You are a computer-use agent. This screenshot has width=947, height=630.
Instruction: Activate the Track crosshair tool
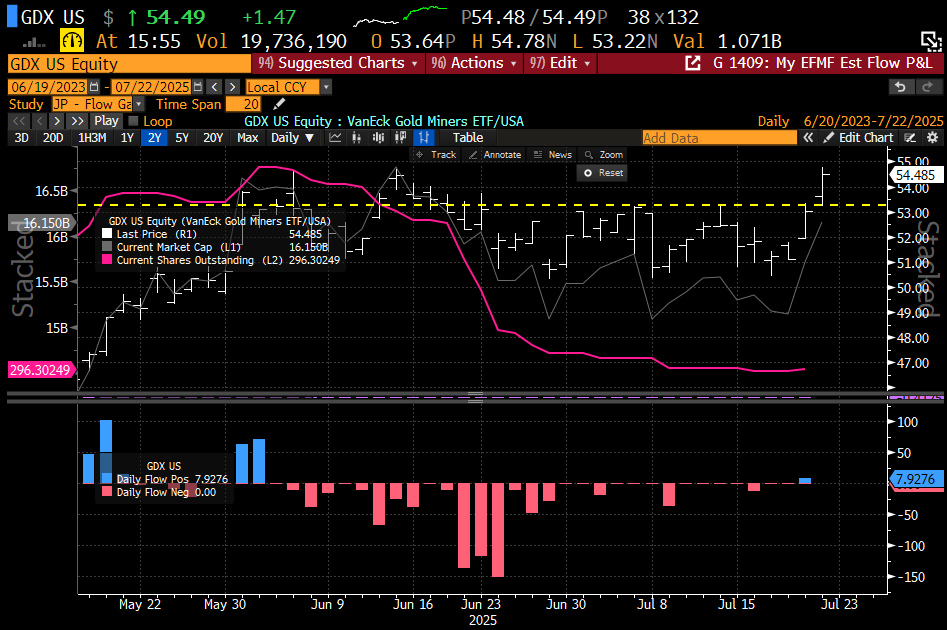[436, 155]
